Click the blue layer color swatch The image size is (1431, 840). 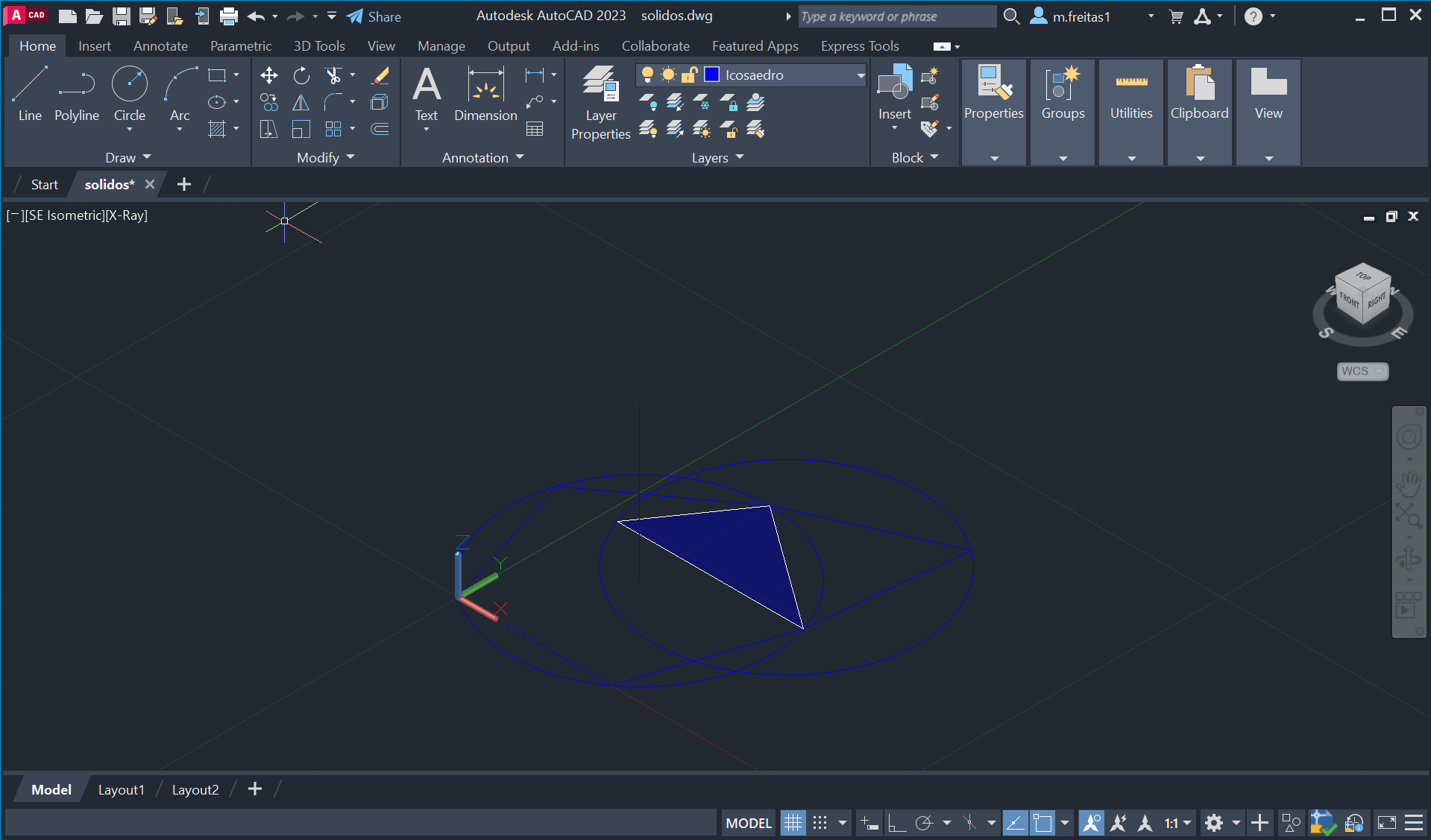pyautogui.click(x=711, y=75)
